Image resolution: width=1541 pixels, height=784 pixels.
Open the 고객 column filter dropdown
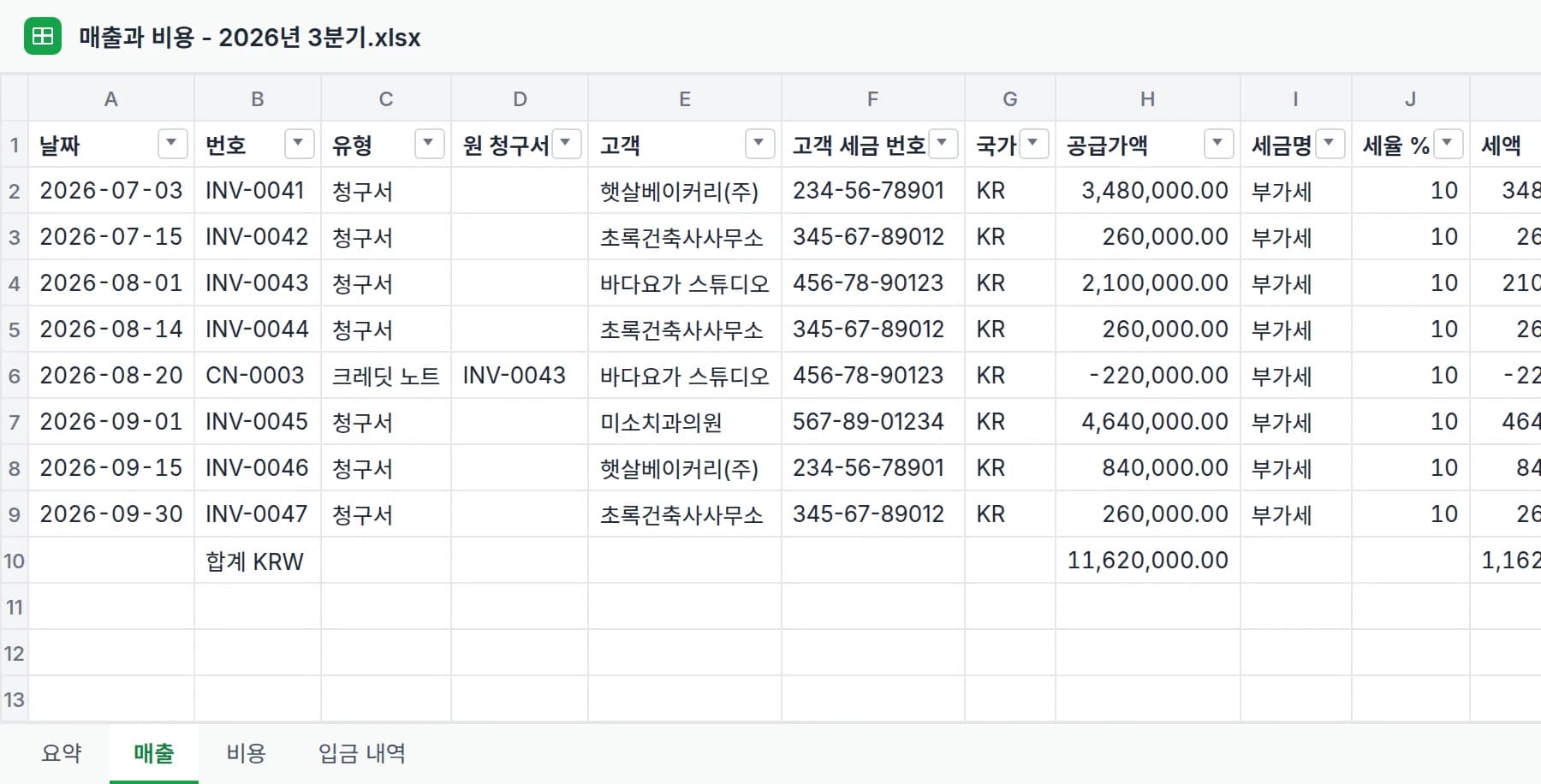759,144
